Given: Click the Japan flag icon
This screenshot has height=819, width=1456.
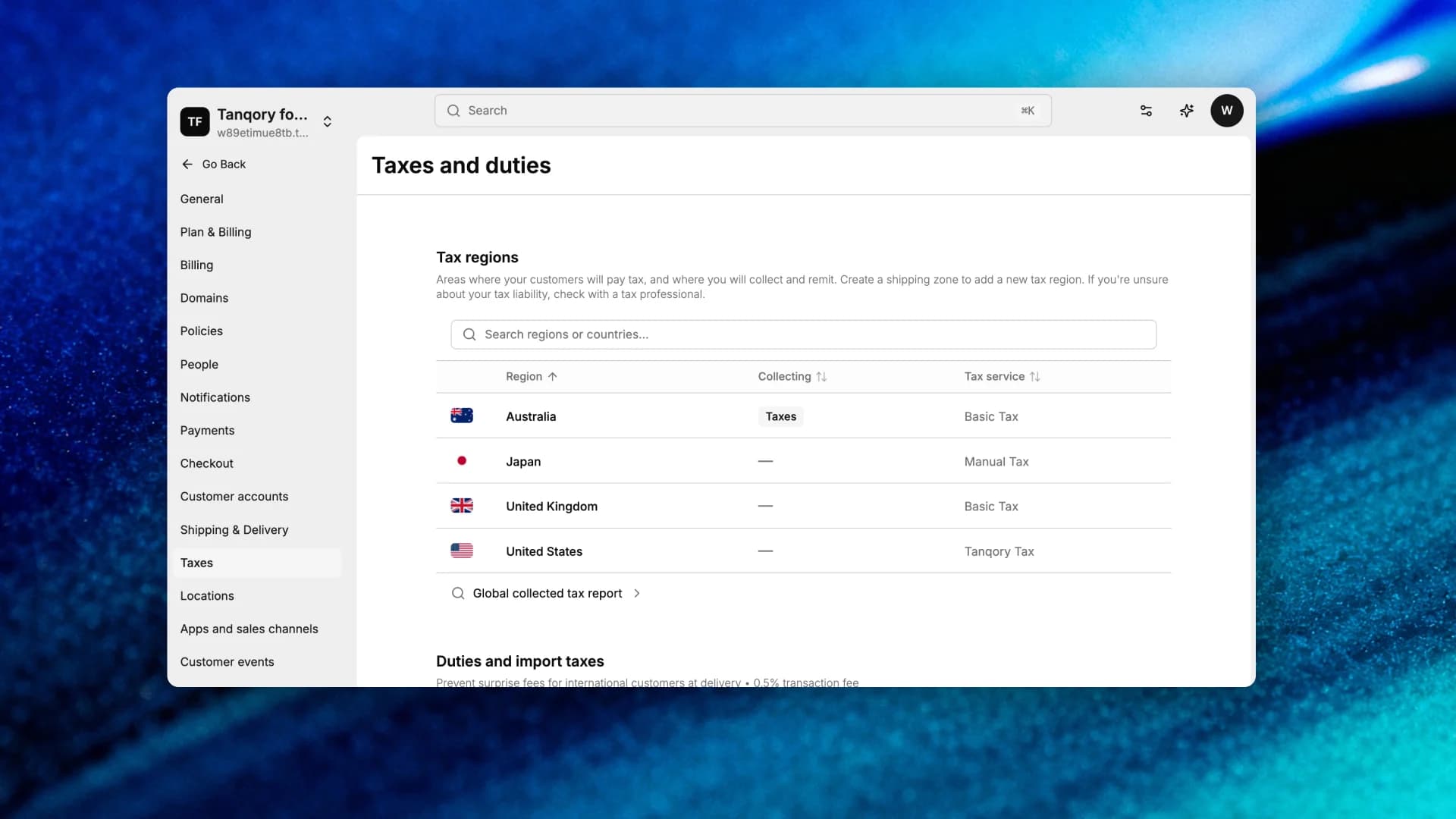Looking at the screenshot, I should (x=462, y=461).
